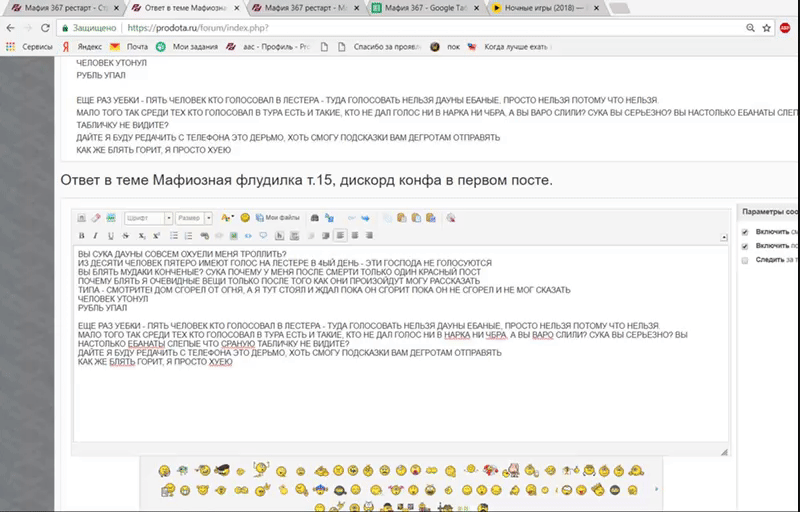Viewport: 800px width, 512px height.
Task: Insert a hyperlink with link icon
Action: coord(205,236)
